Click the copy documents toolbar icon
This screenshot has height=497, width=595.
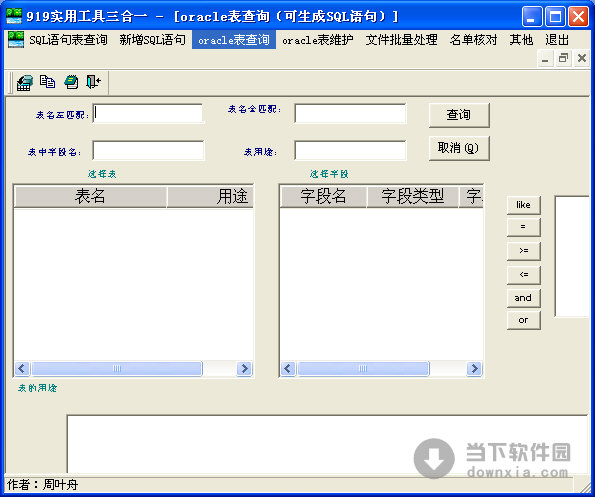click(x=47, y=82)
